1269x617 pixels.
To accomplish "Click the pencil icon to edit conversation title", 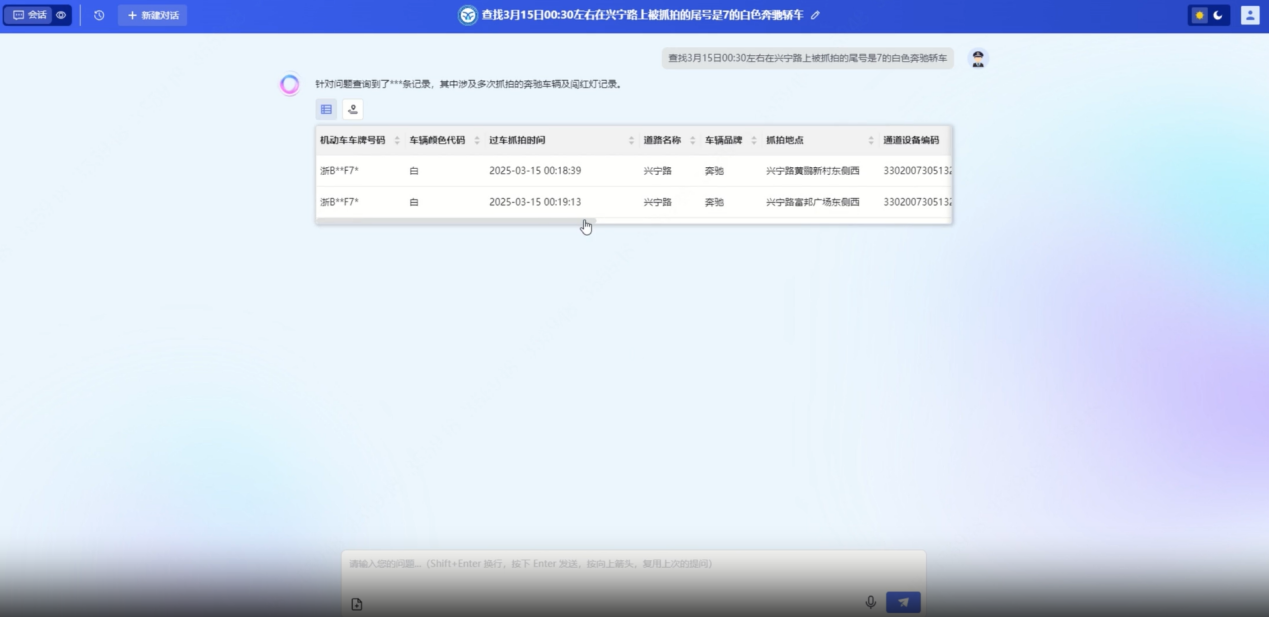I will click(x=814, y=15).
